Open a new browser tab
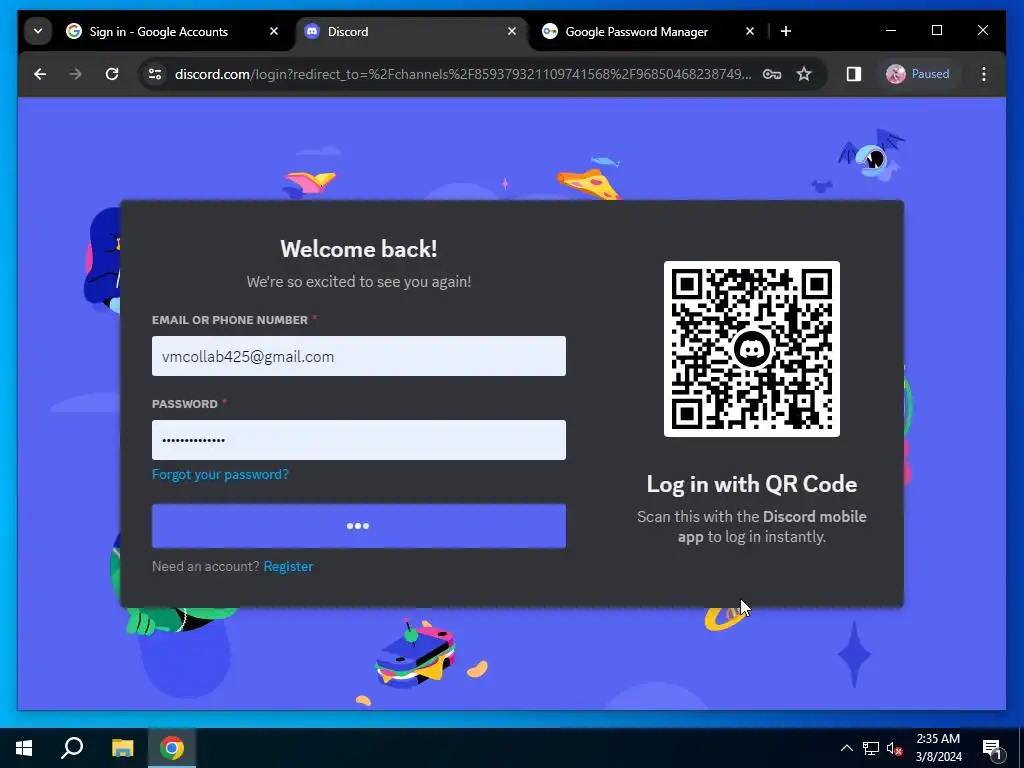 [x=786, y=31]
